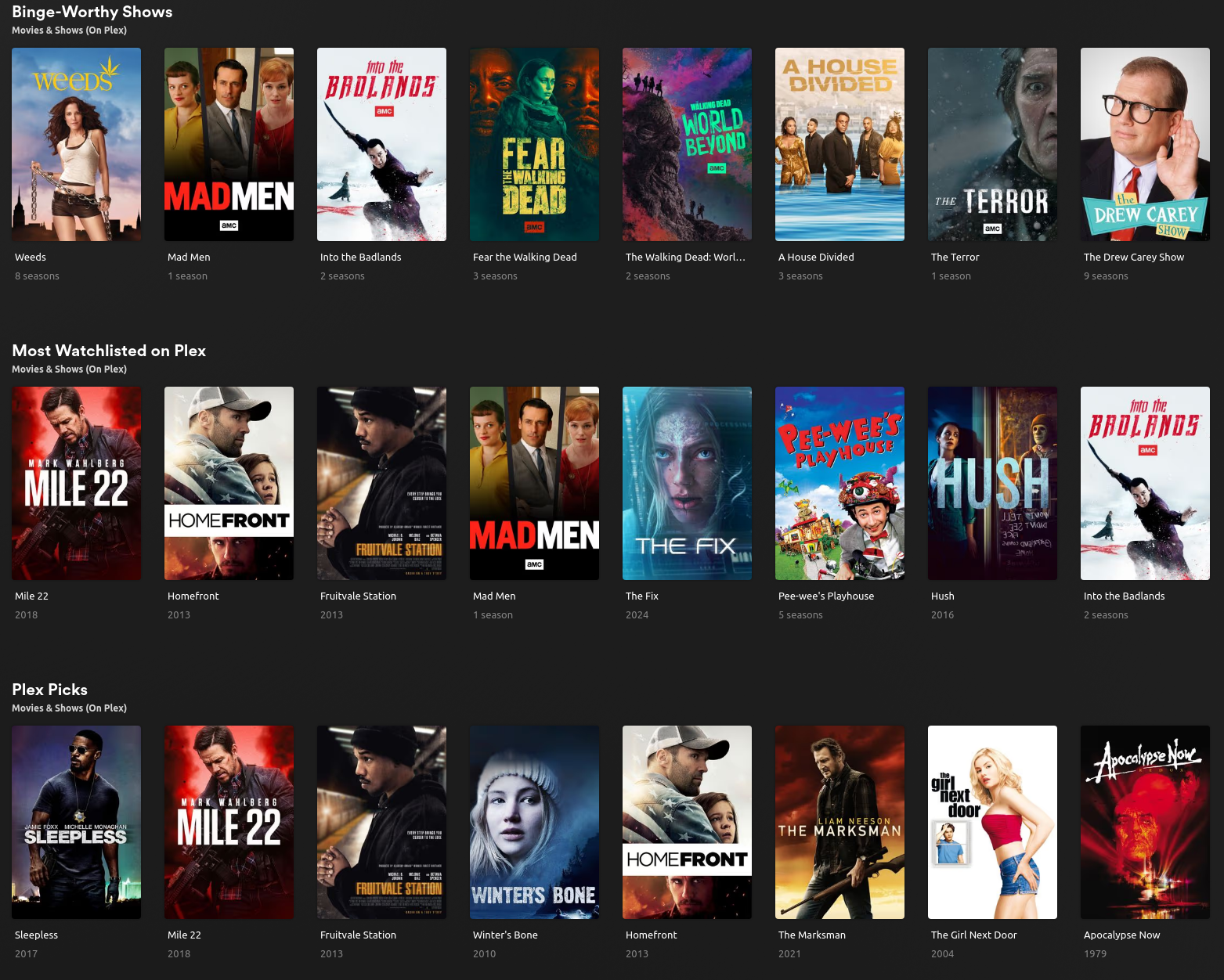The height and width of the screenshot is (980, 1224).
Task: Open the Fear the Walking Dead title link
Action: click(x=525, y=257)
